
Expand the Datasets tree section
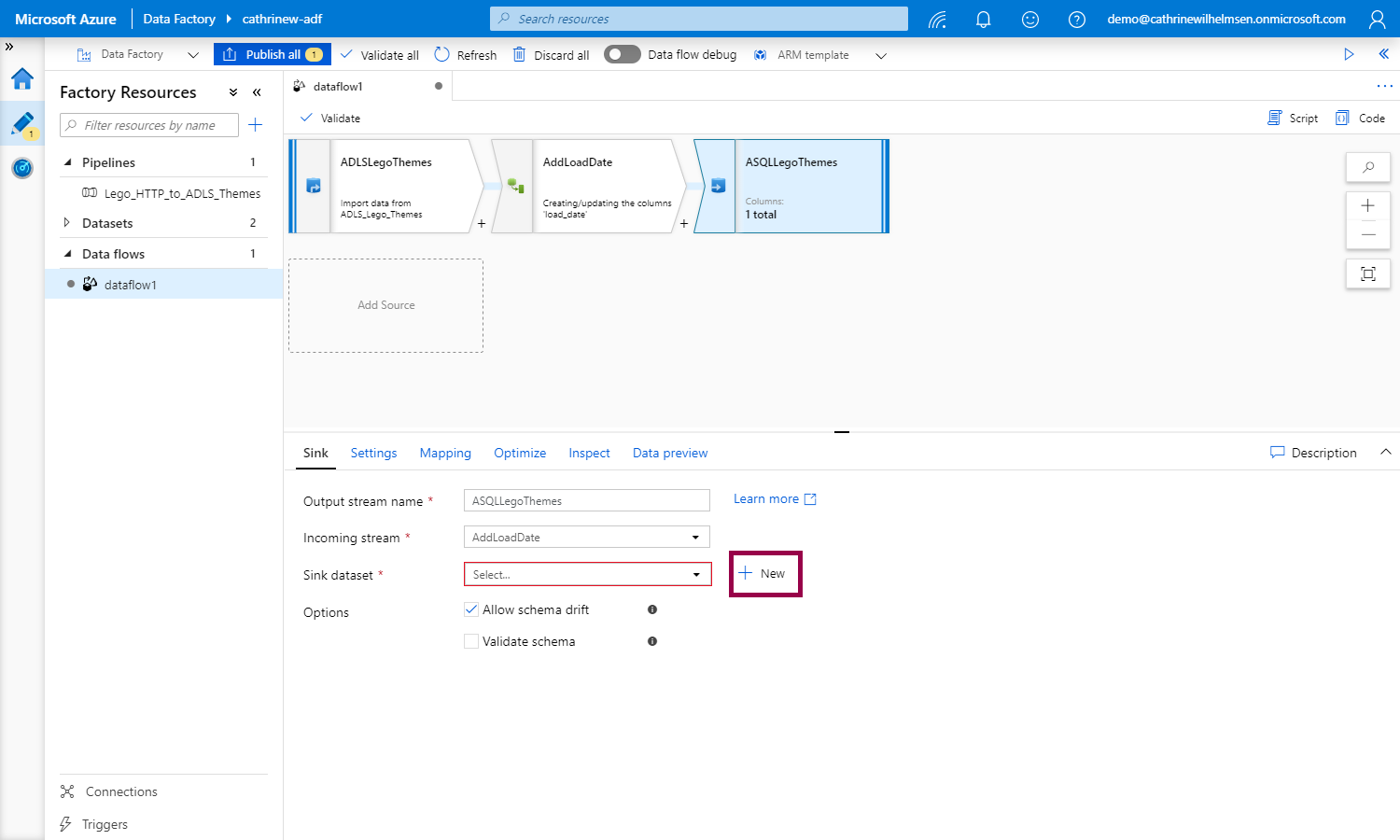66,223
